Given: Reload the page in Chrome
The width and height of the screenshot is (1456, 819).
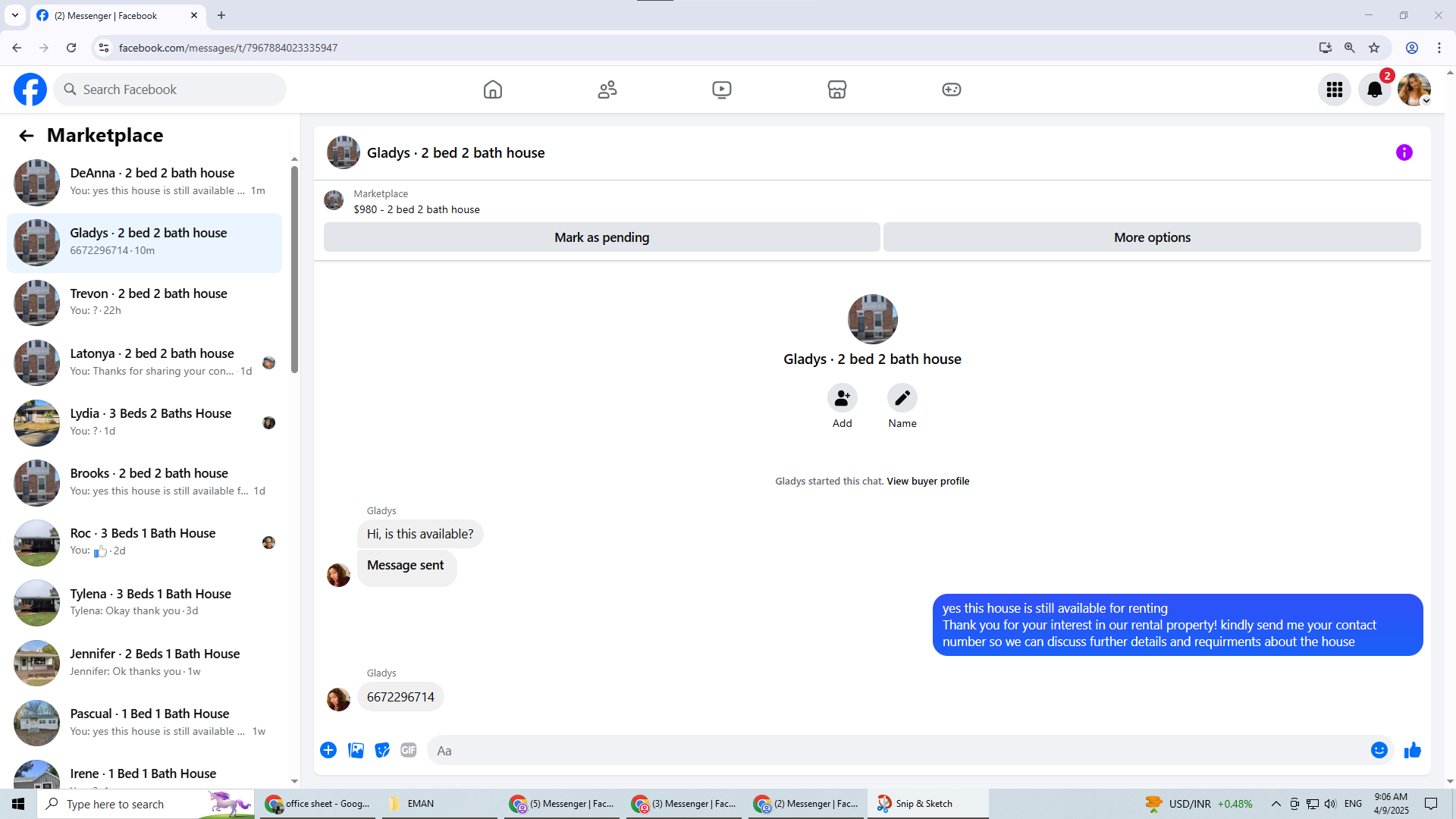Looking at the screenshot, I should click(71, 48).
